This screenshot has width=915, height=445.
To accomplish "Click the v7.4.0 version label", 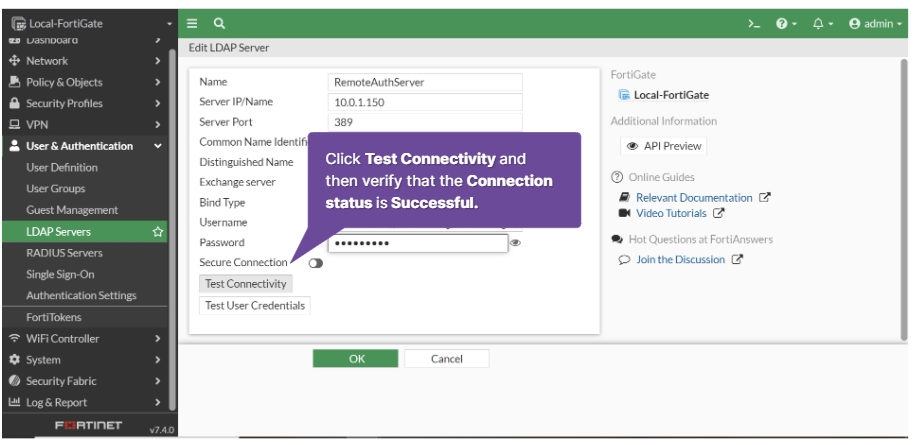I will coord(162,430).
